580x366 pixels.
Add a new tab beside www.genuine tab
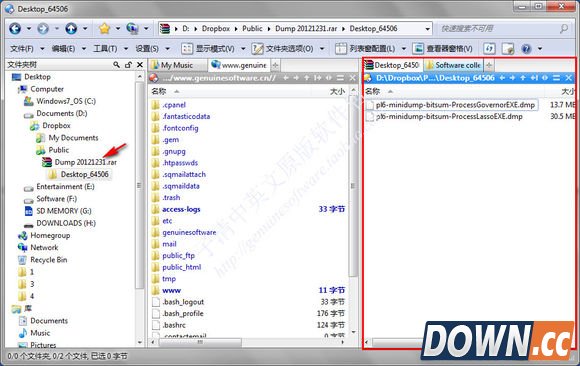[x=275, y=66]
